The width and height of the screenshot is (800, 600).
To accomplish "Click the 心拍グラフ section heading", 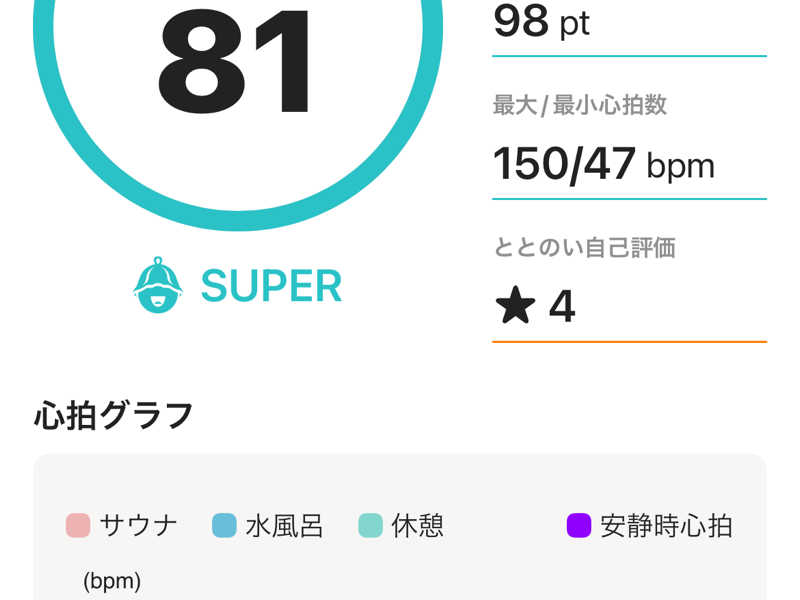I will click(113, 415).
